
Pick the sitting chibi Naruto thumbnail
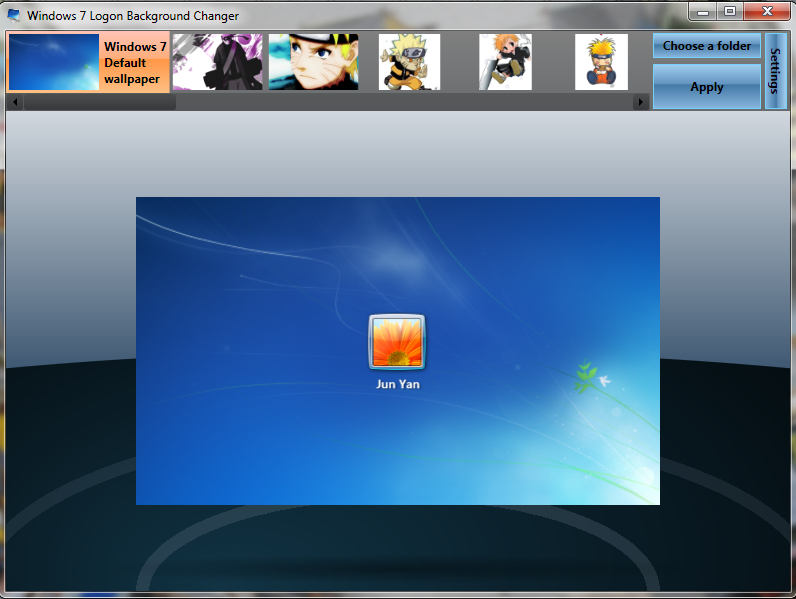[601, 62]
